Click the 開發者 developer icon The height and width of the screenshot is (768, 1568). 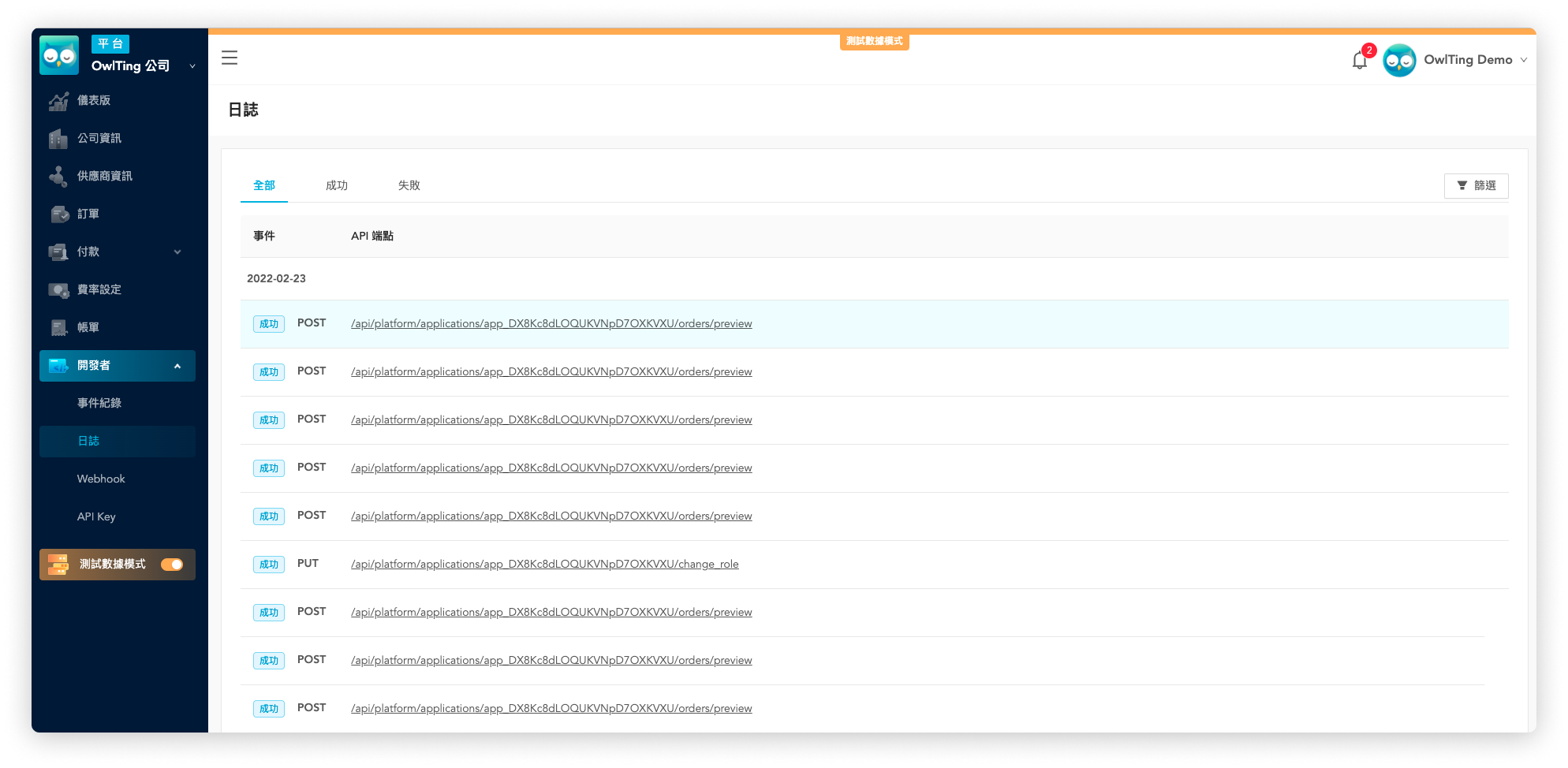[x=59, y=366]
